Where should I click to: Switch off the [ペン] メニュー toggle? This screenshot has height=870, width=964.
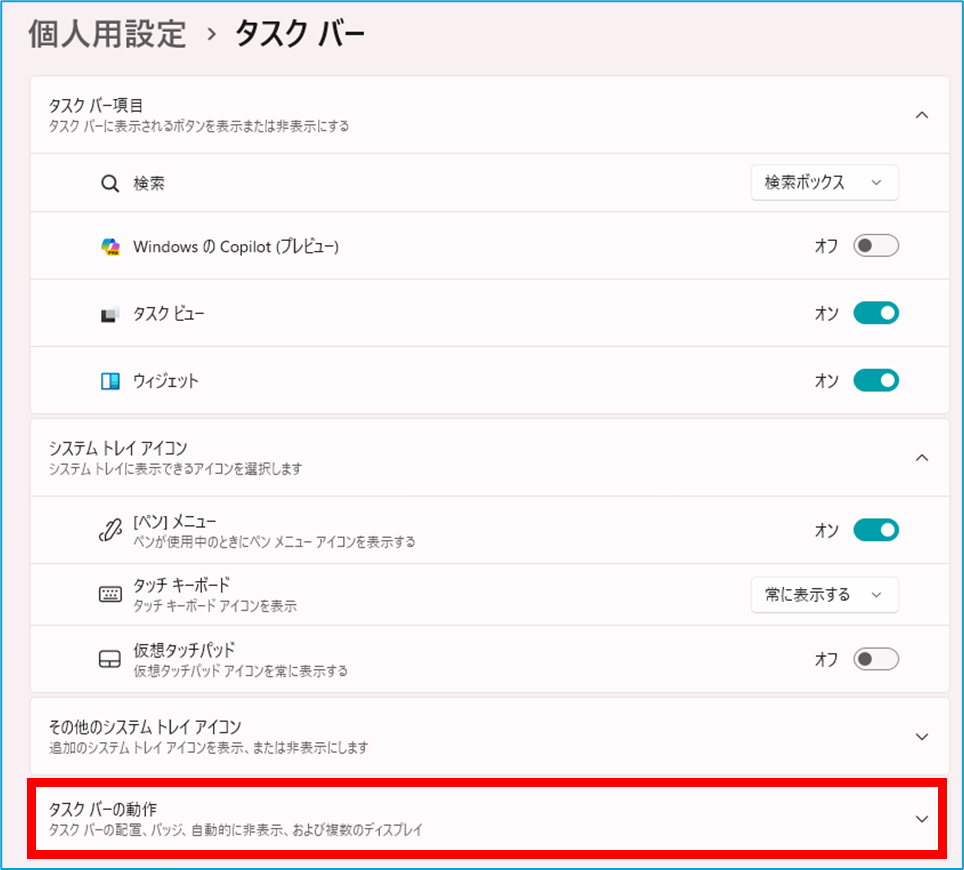tap(875, 530)
